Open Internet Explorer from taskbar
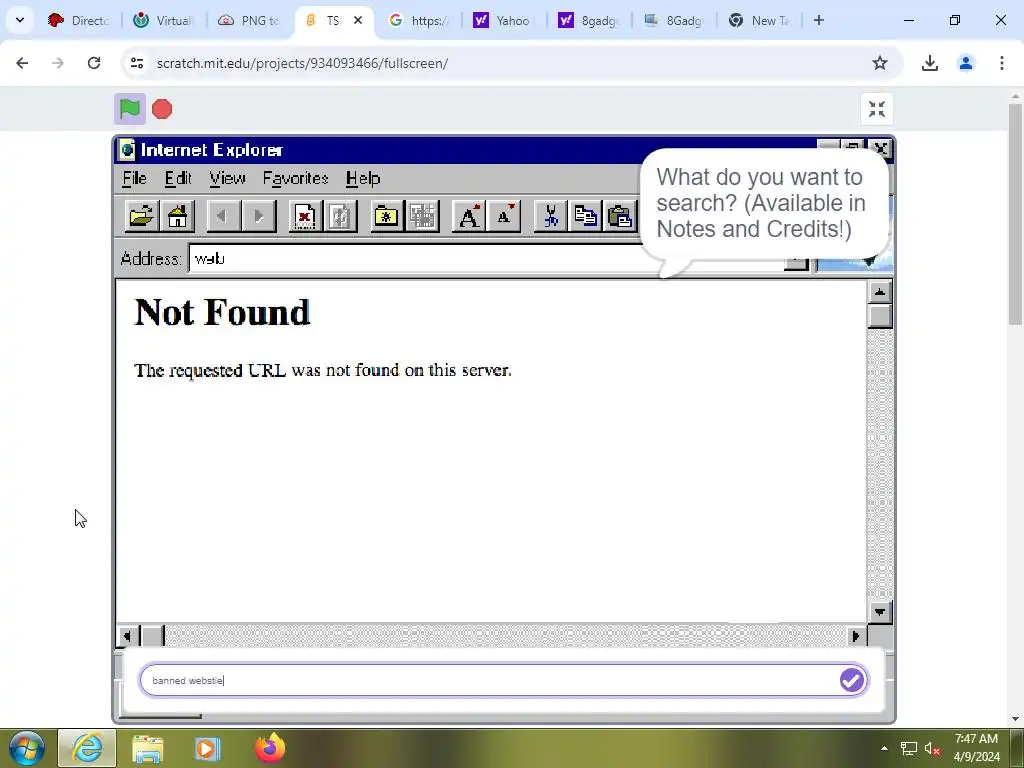1024x768 pixels. tap(87, 748)
